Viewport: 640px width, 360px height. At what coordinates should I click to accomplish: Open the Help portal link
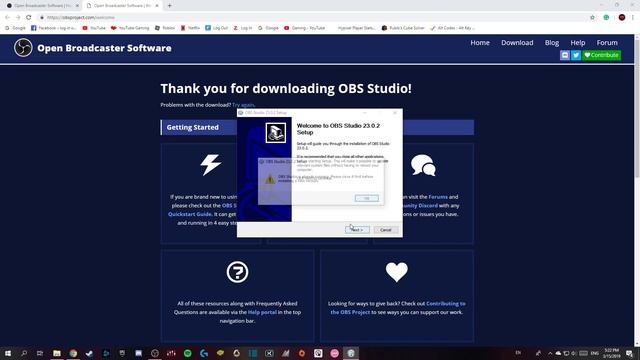tap(262, 312)
